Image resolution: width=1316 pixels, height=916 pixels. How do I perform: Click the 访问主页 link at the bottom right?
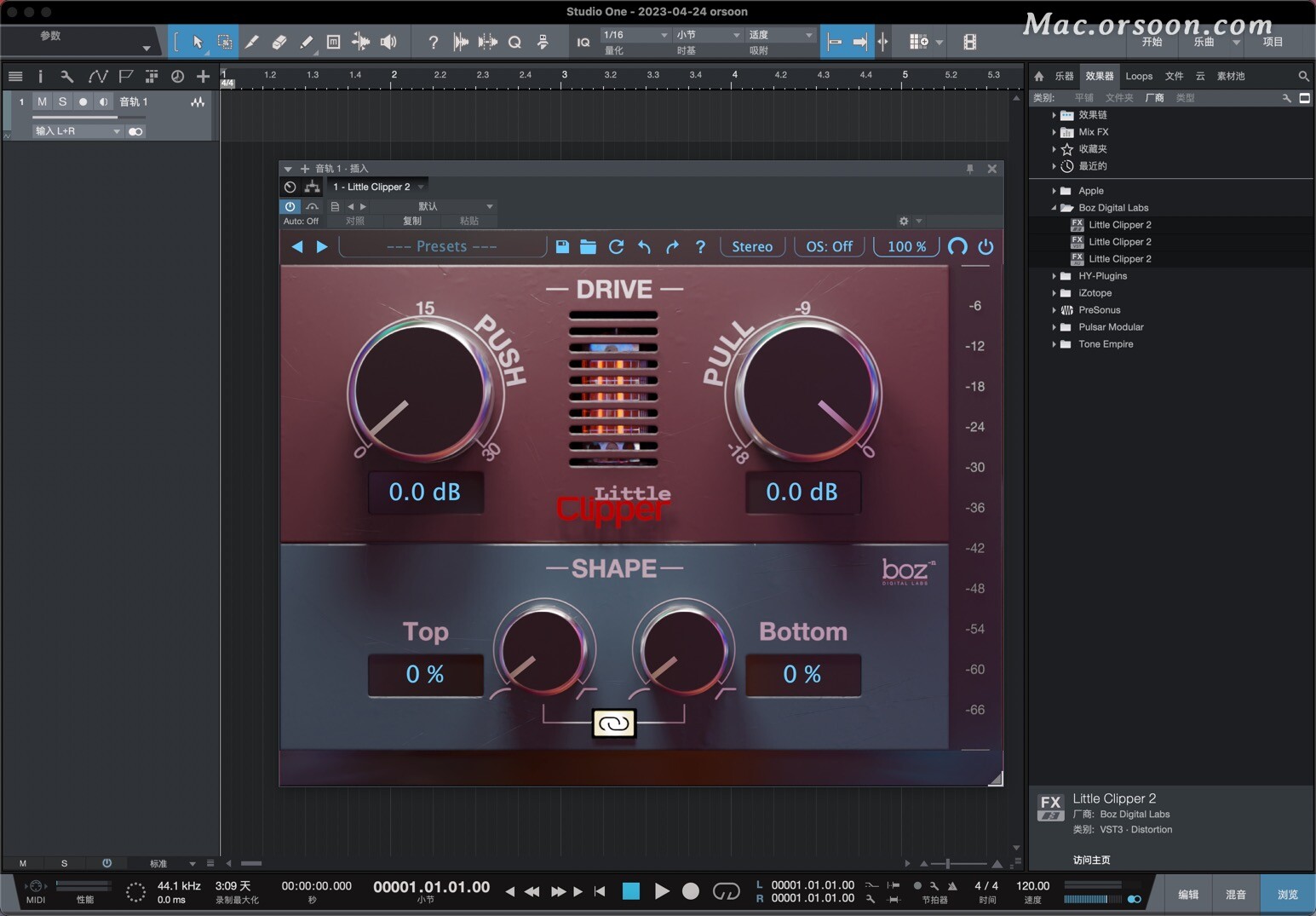pyautogui.click(x=1092, y=860)
